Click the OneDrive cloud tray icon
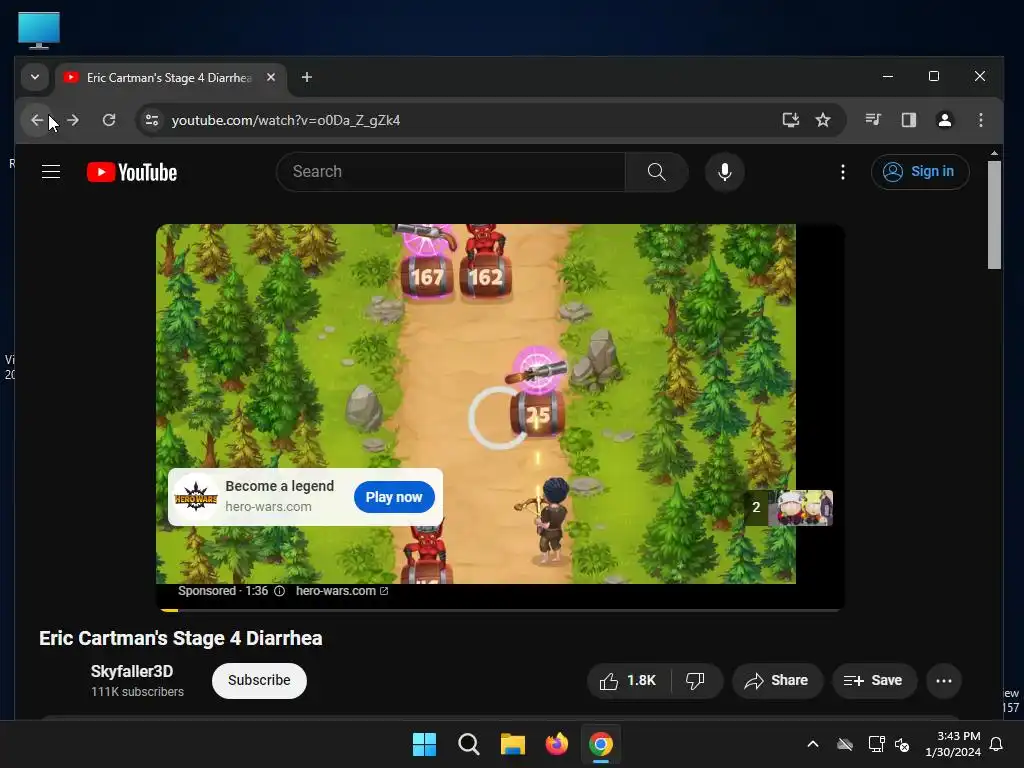The width and height of the screenshot is (1024, 768). [845, 744]
